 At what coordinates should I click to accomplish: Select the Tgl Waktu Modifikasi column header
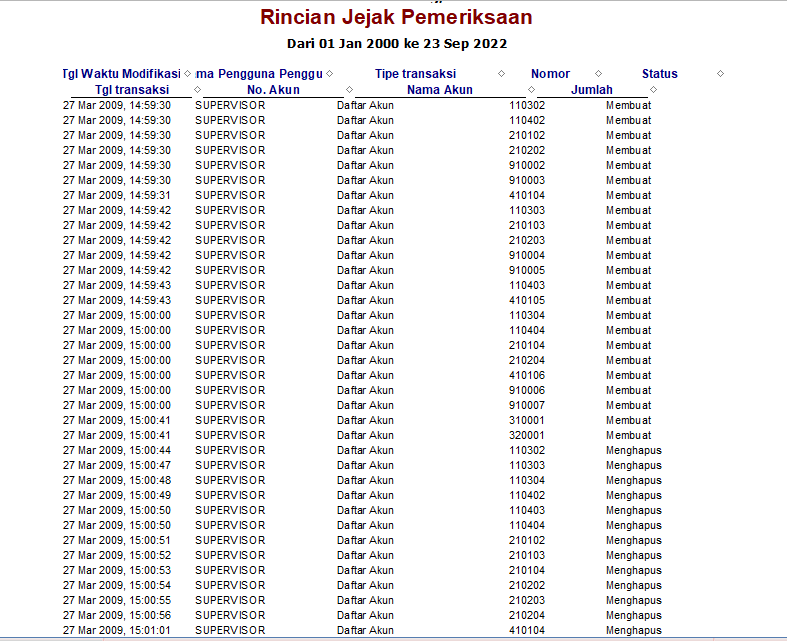coord(121,74)
